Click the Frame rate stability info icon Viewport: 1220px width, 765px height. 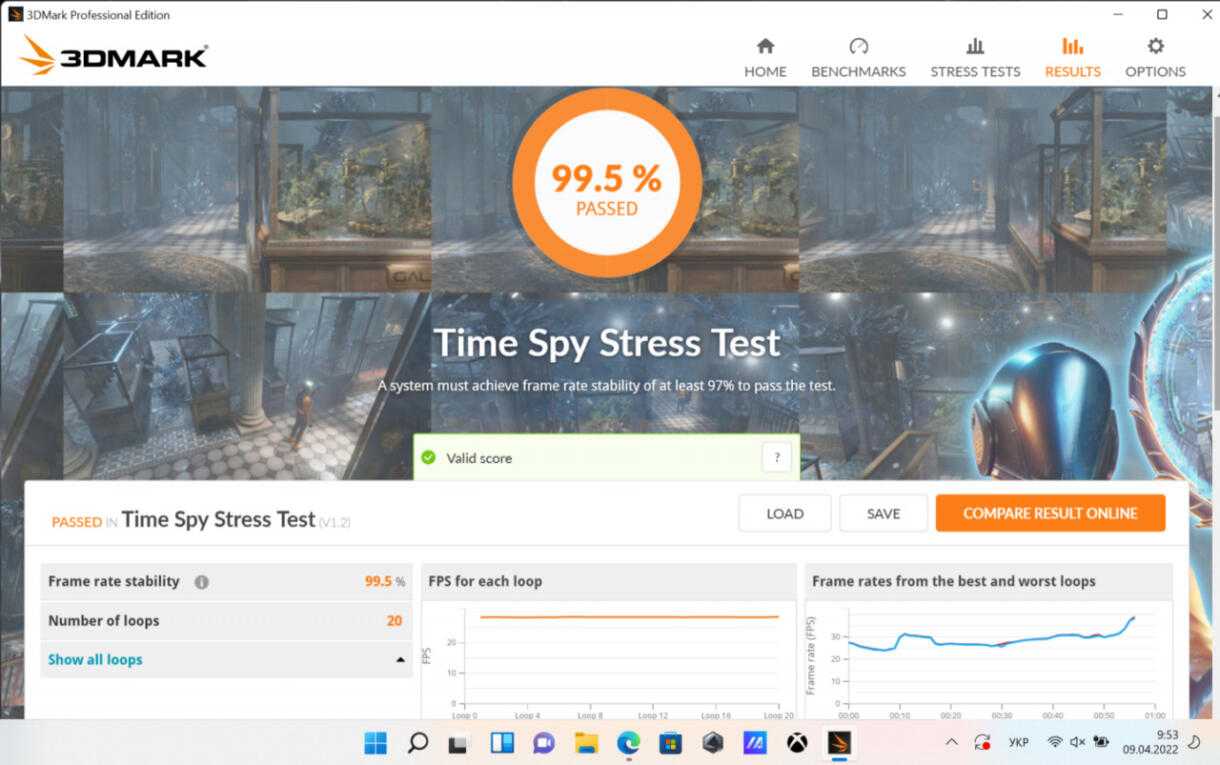[x=202, y=582]
